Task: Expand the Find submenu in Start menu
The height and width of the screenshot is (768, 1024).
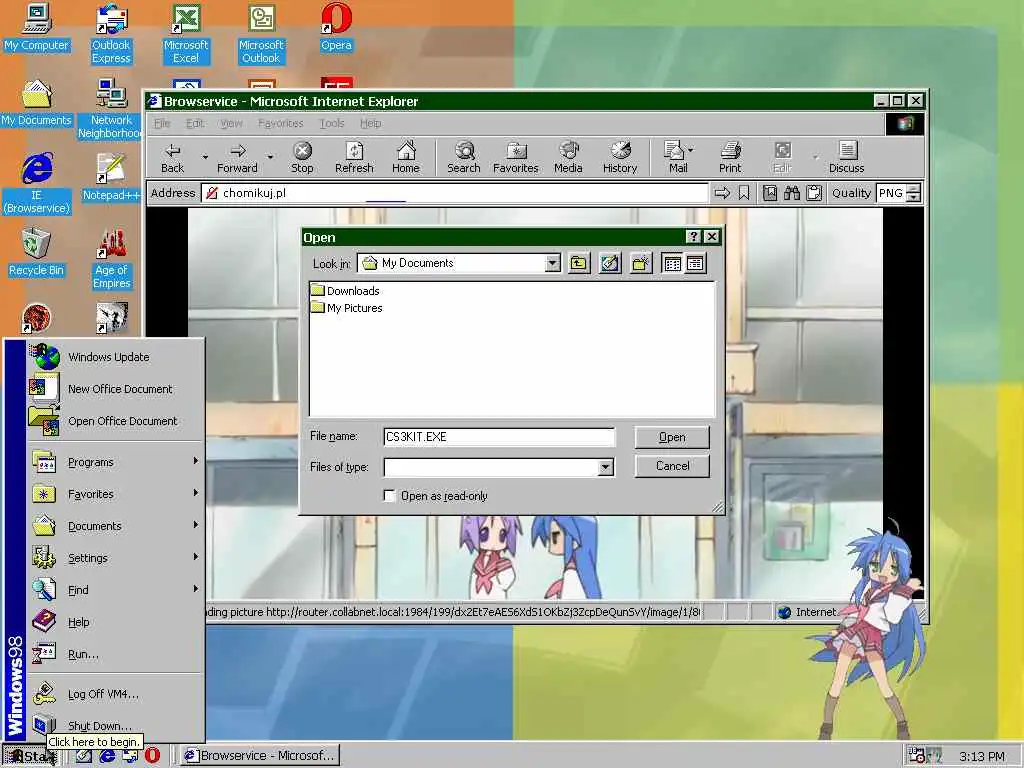Action: [116, 590]
